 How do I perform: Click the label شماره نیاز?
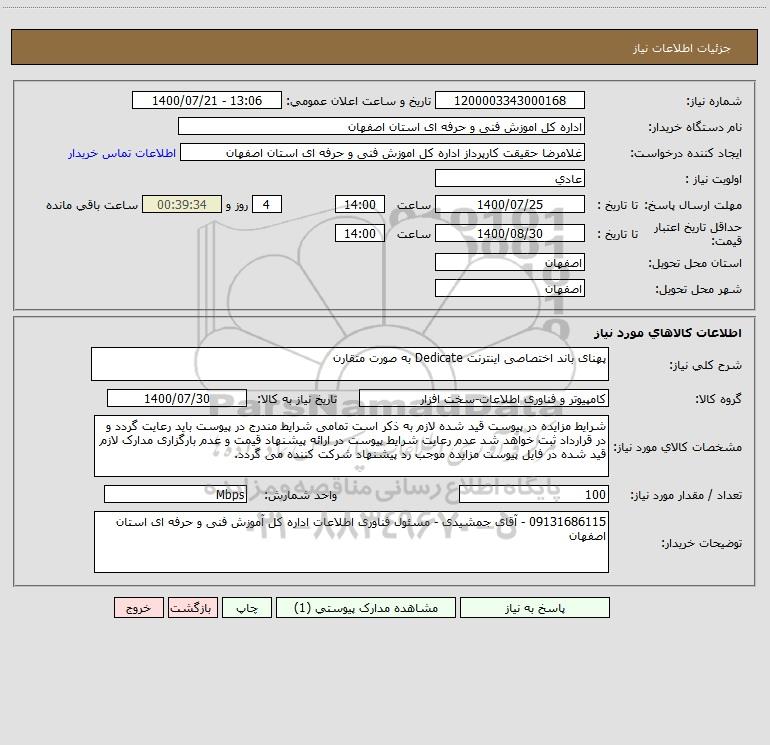pyautogui.click(x=714, y=102)
